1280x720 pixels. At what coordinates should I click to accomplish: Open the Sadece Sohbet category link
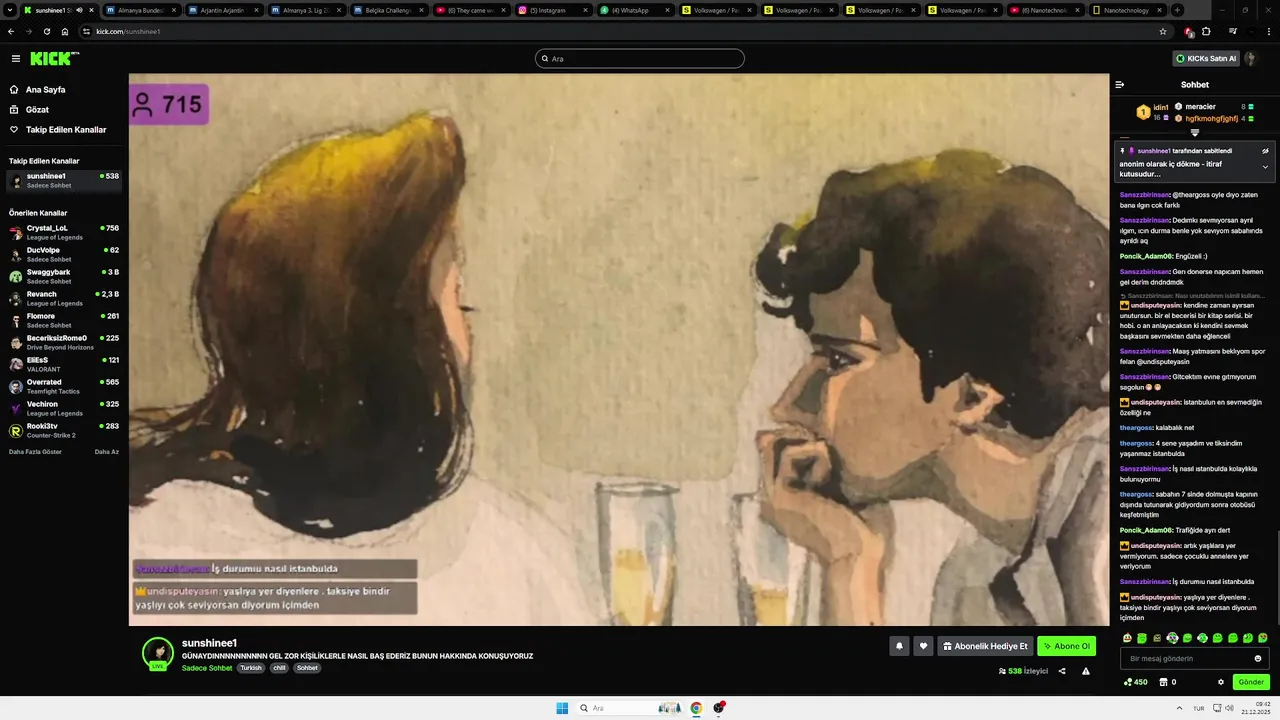[x=207, y=668]
